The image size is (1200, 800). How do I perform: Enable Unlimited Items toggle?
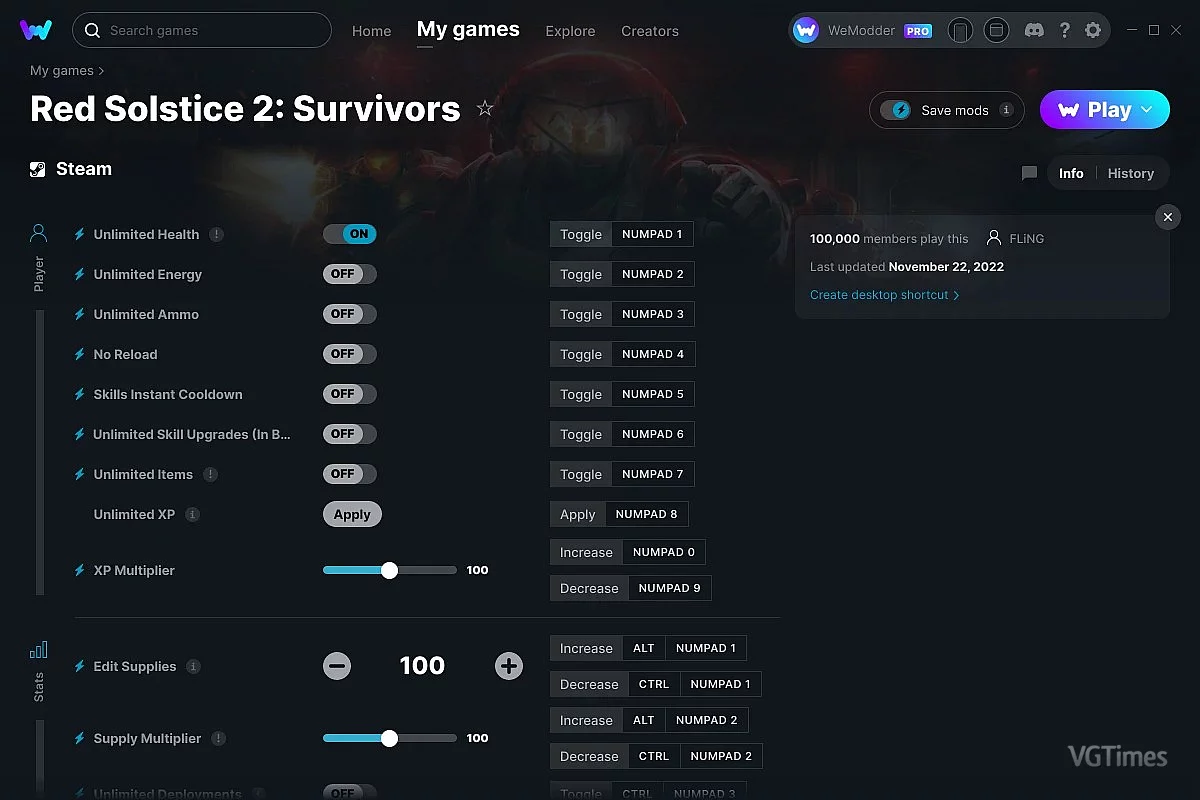(x=350, y=474)
